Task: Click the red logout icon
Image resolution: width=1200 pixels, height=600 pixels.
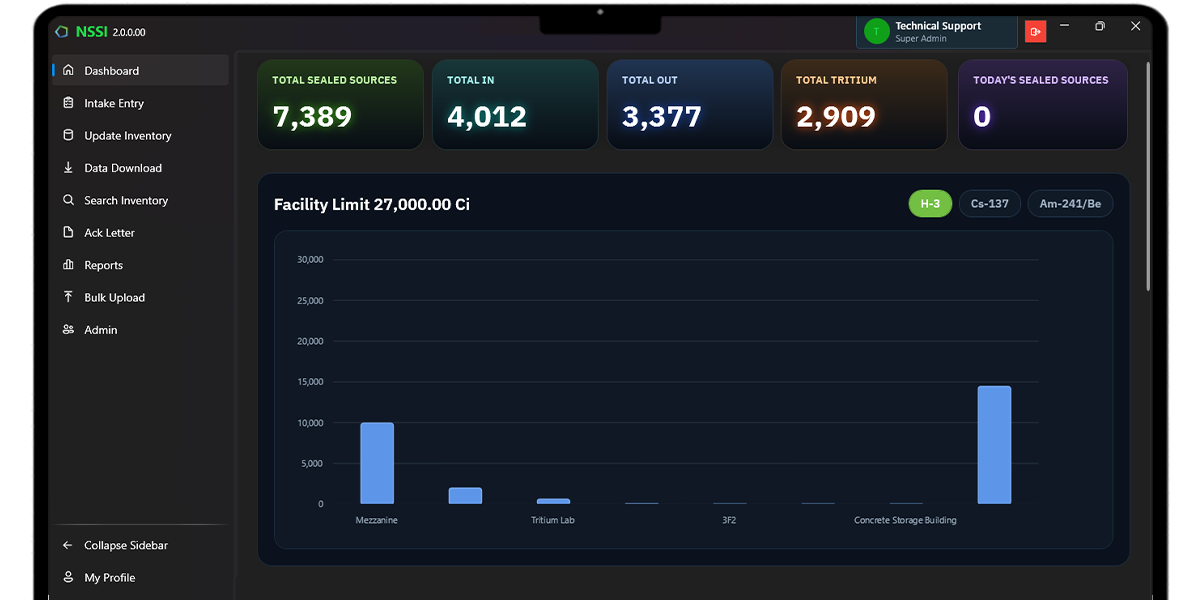Action: (1035, 32)
